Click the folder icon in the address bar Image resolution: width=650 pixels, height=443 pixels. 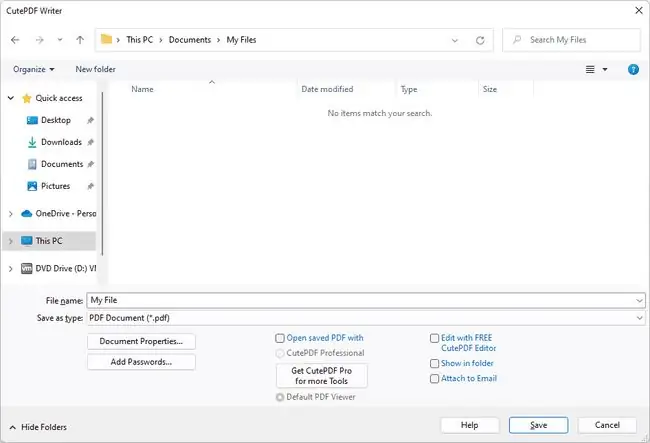click(x=107, y=39)
